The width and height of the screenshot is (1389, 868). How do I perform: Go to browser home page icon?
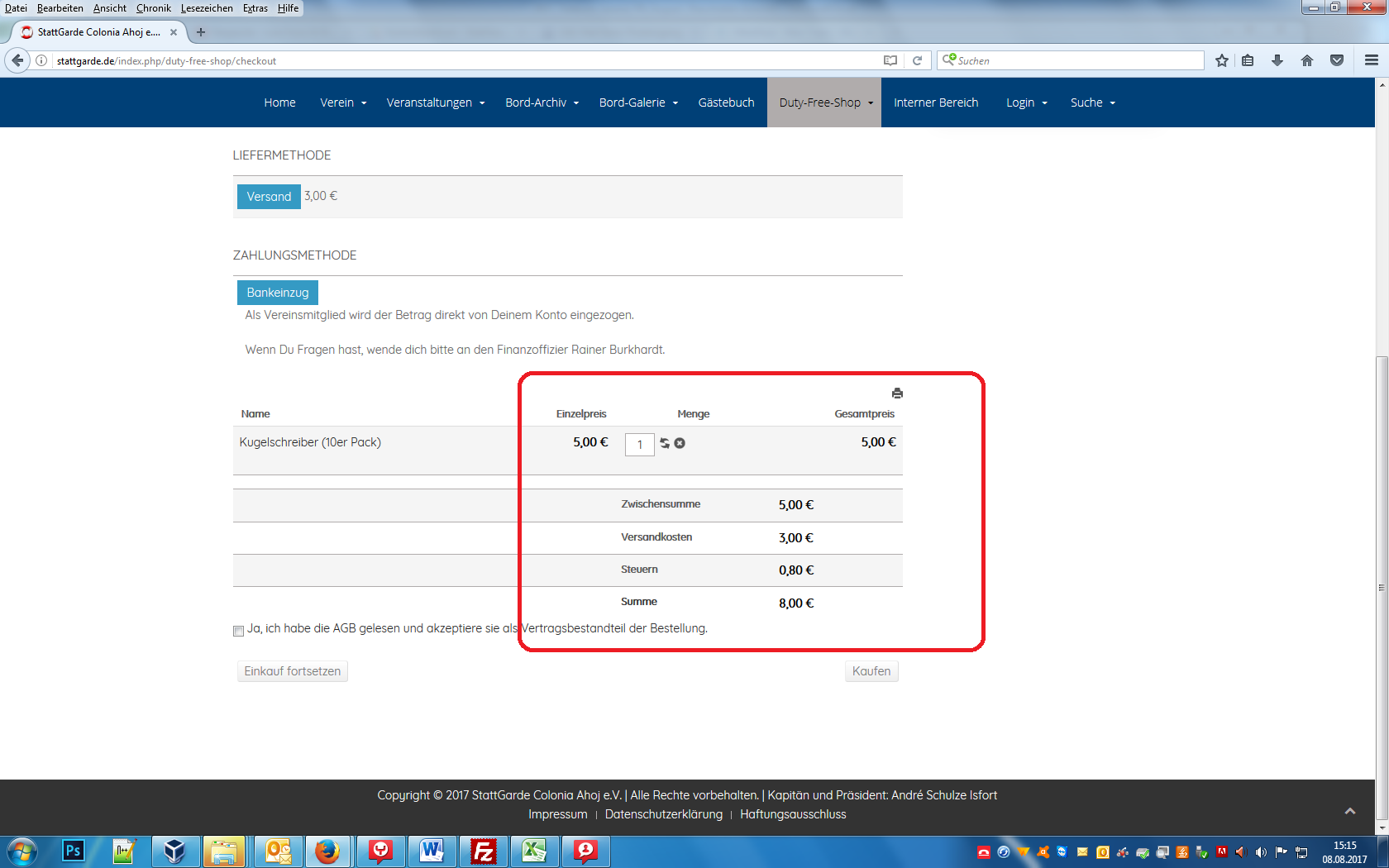[1307, 60]
